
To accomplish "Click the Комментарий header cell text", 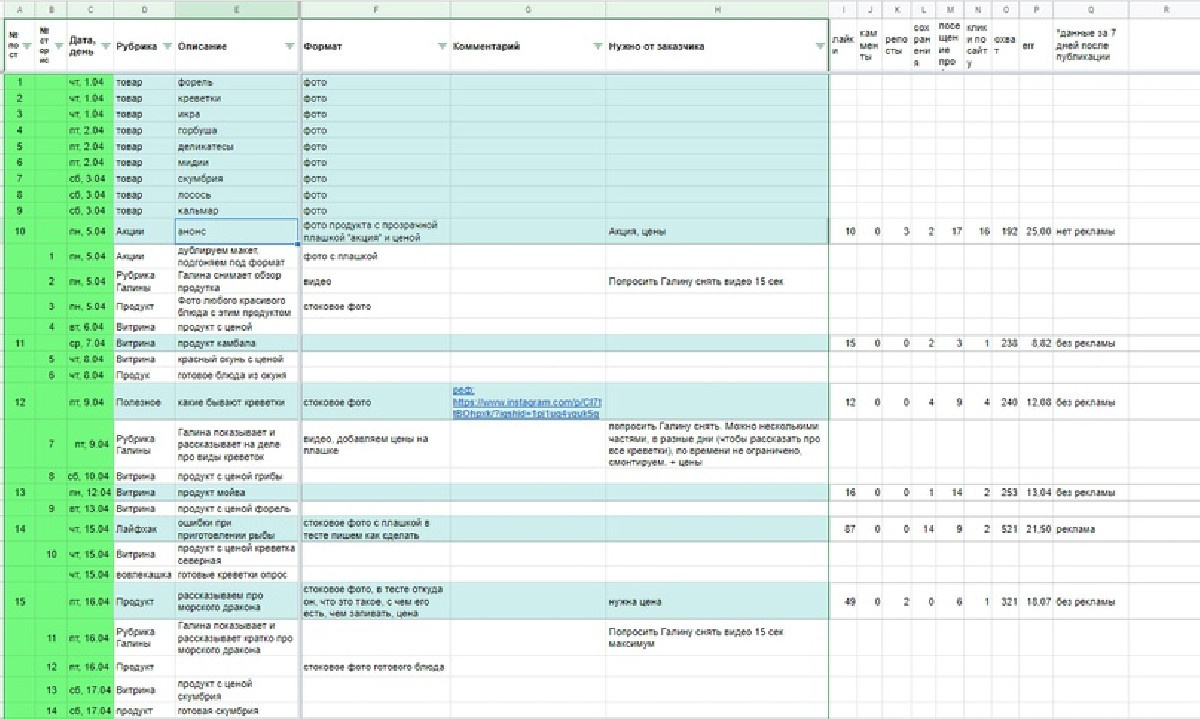I will [486, 47].
